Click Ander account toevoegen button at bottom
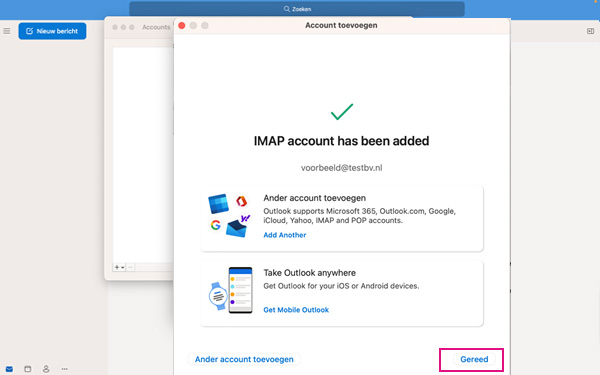The width and height of the screenshot is (600, 375). click(x=244, y=359)
